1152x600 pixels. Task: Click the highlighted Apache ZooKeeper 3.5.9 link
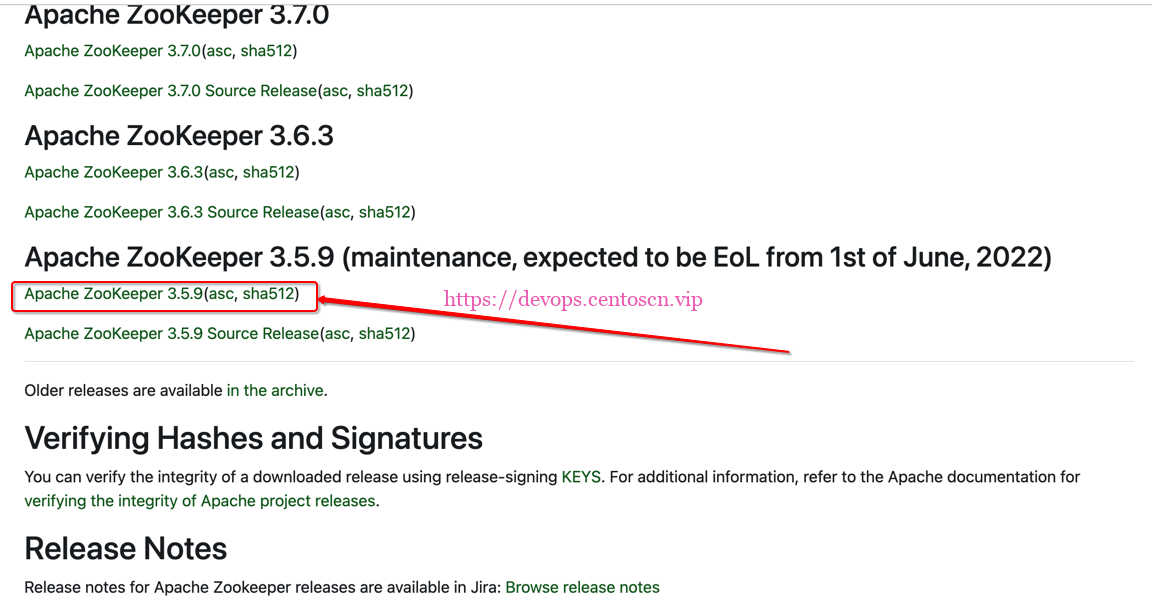pyautogui.click(x=113, y=294)
